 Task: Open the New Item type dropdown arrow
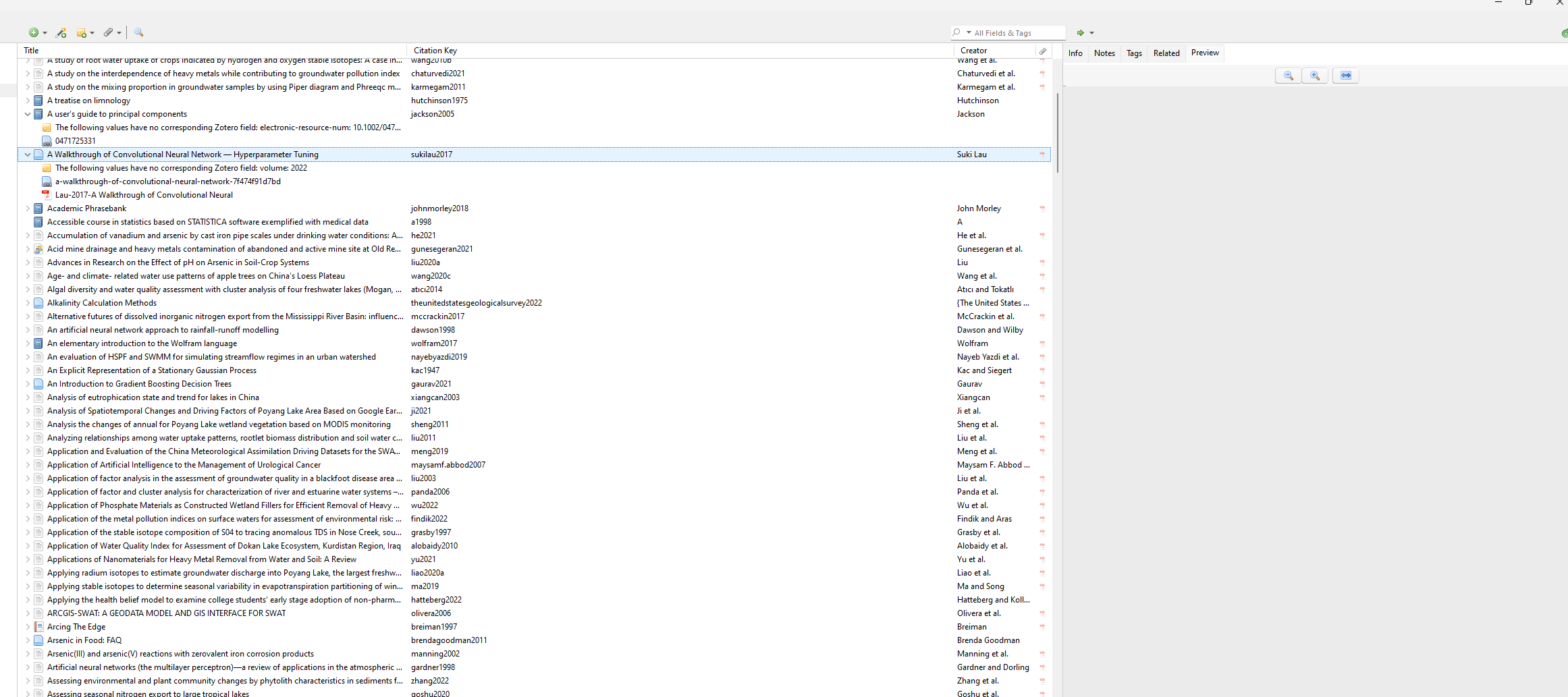point(43,32)
